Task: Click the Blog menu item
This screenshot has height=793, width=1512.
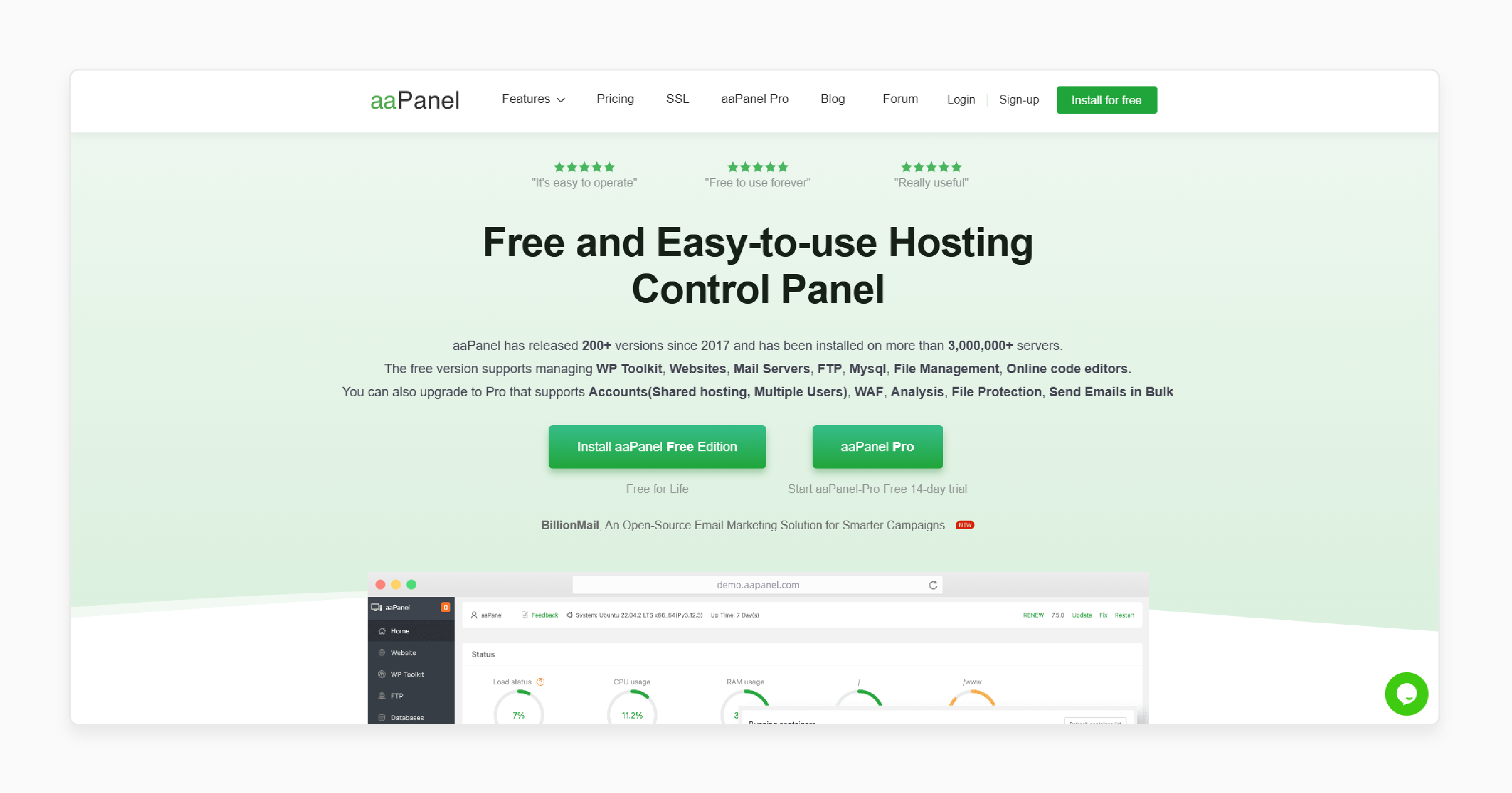Action: pos(834,99)
